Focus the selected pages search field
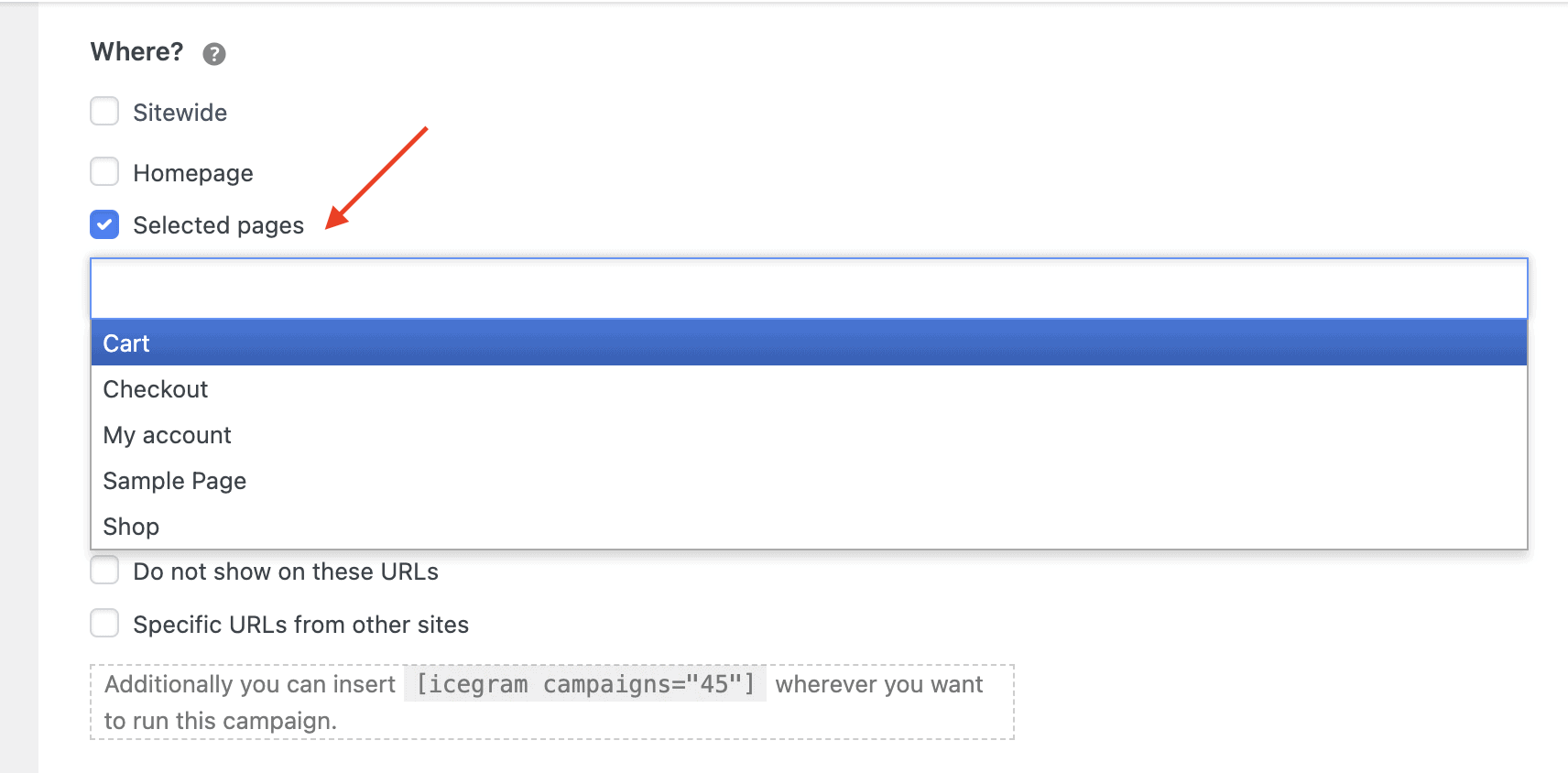 click(809, 289)
